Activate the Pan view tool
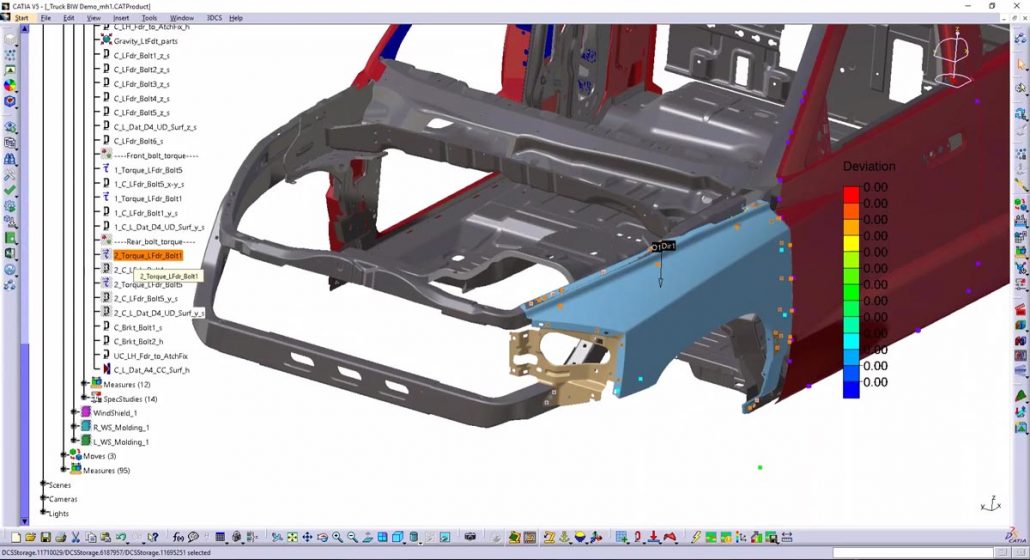 tap(307, 538)
